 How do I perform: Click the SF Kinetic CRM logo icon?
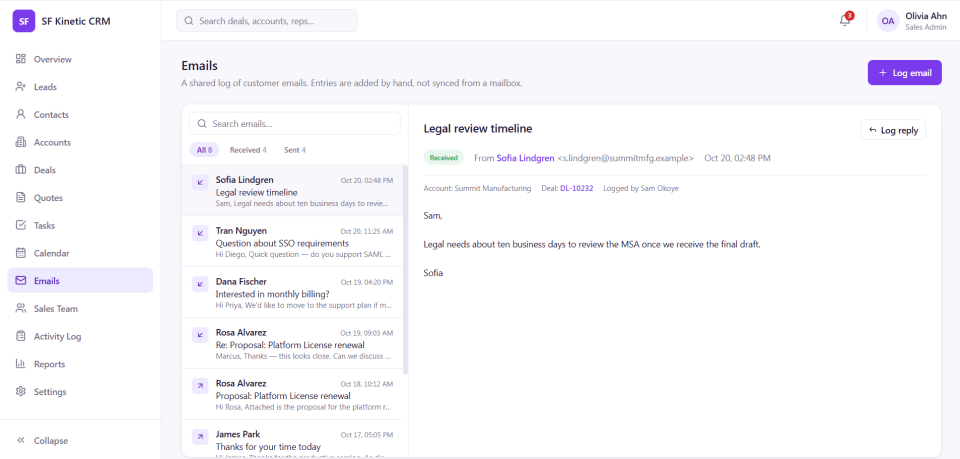tap(24, 21)
